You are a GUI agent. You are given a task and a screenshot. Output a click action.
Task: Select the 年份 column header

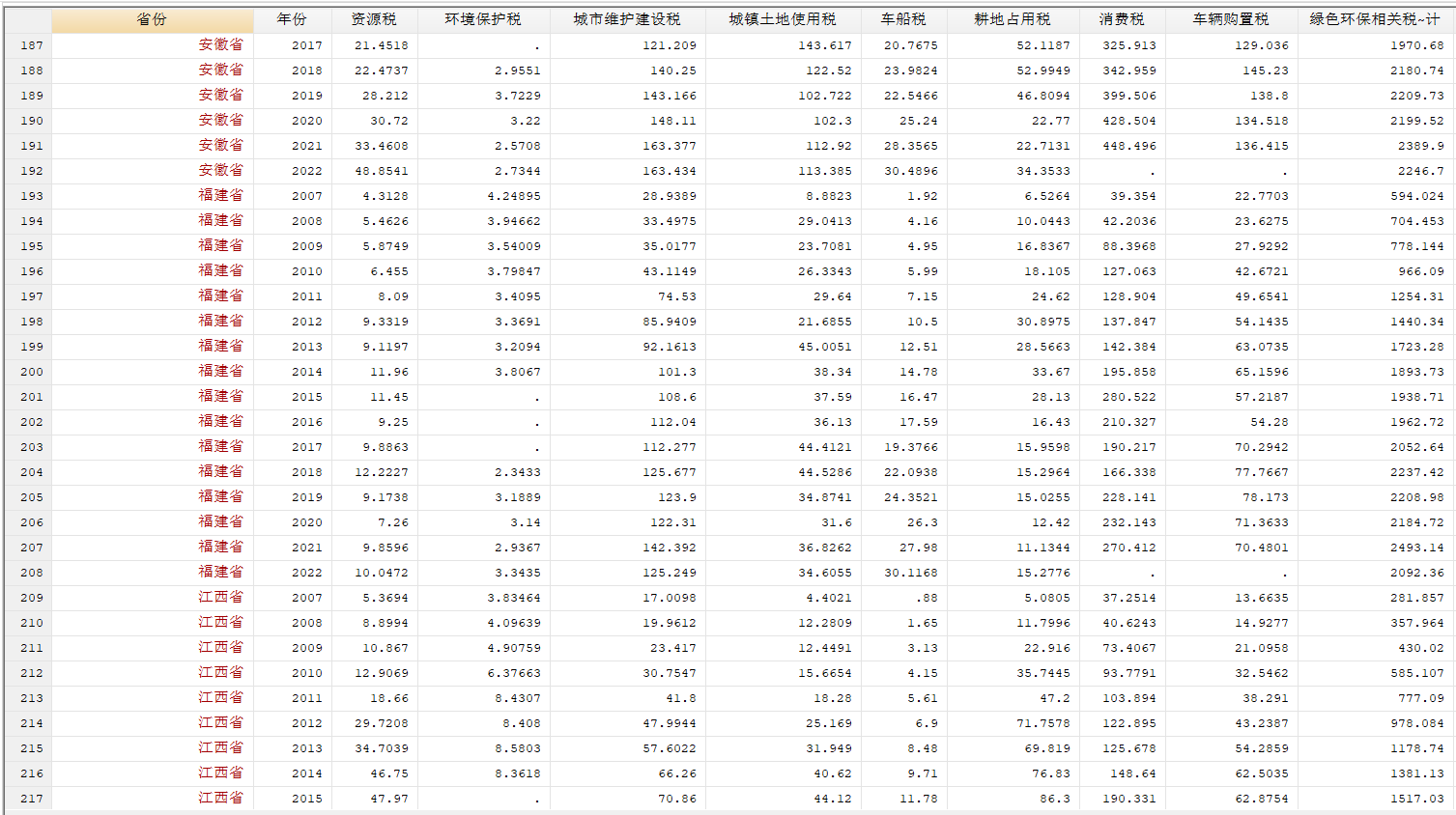[x=292, y=19]
